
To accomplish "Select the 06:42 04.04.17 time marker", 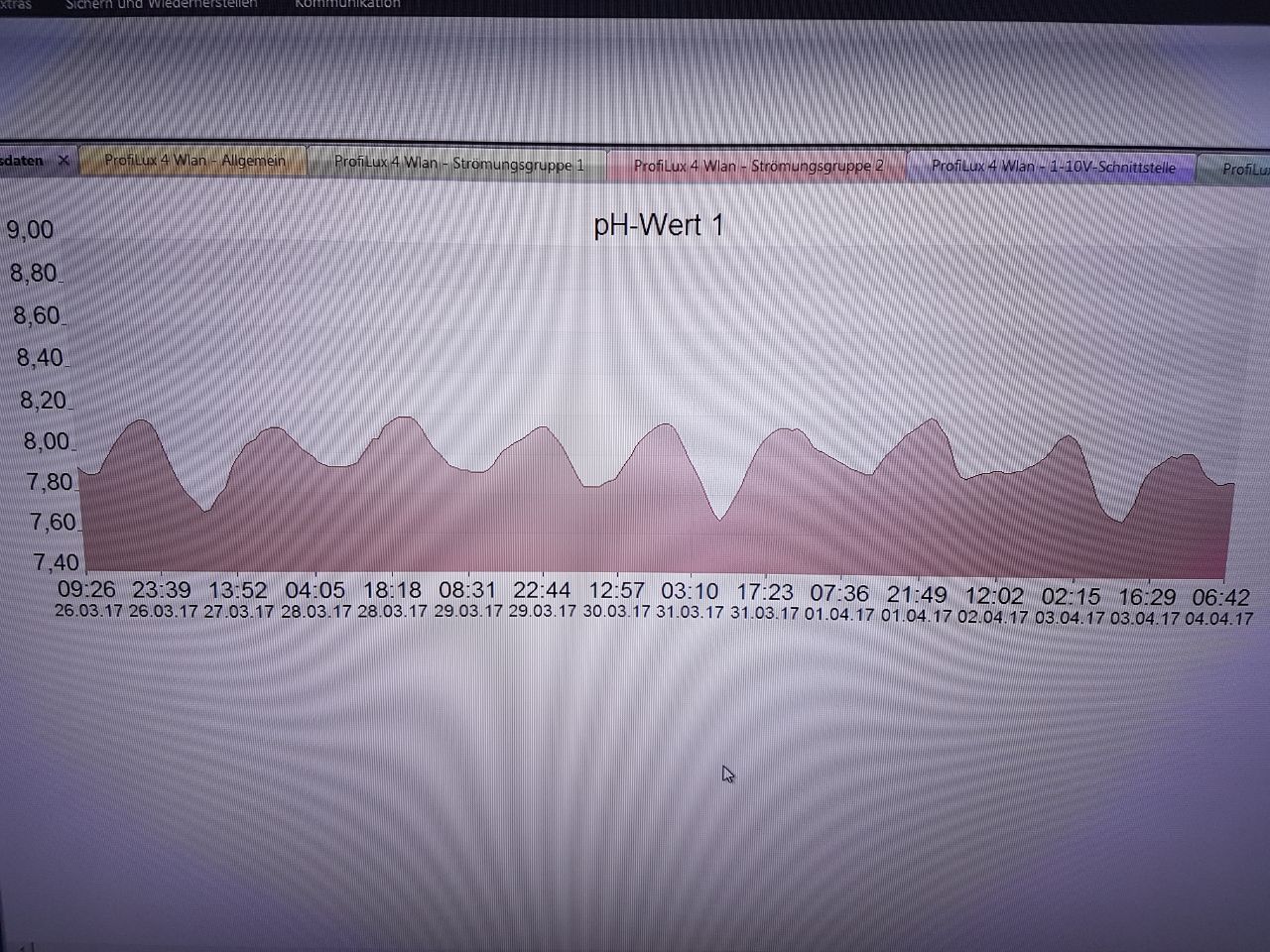I will [1220, 606].
